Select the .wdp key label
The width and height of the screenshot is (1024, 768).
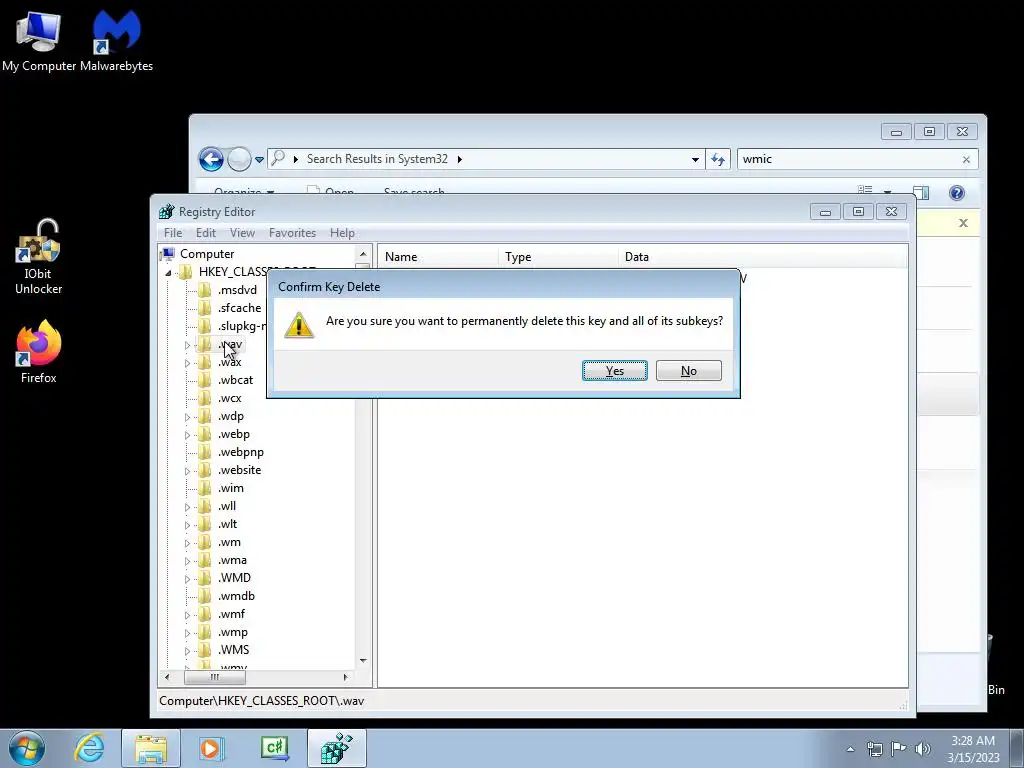231,416
